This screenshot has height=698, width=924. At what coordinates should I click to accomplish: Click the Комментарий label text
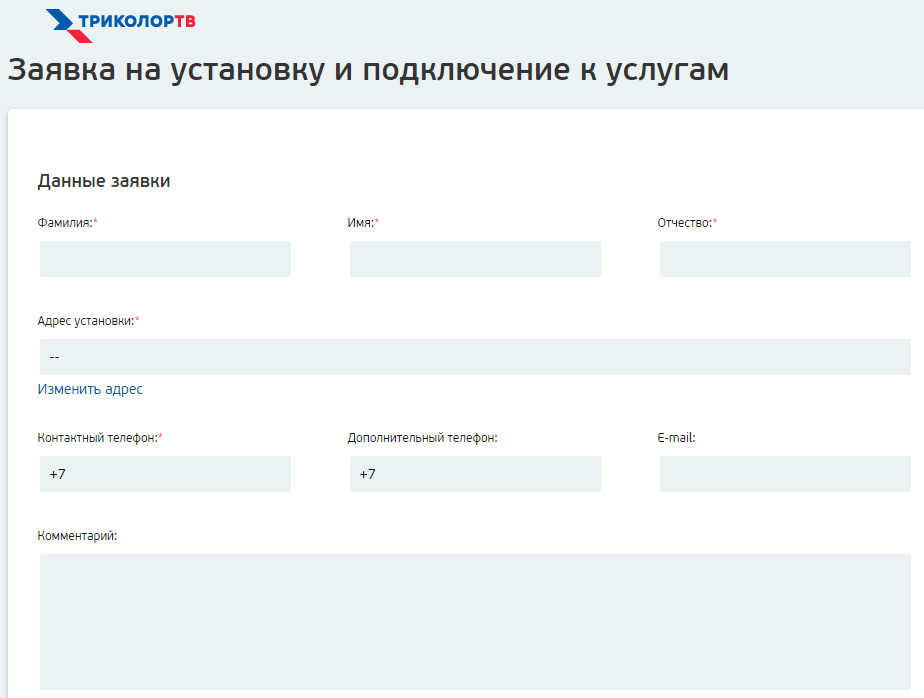tap(77, 536)
